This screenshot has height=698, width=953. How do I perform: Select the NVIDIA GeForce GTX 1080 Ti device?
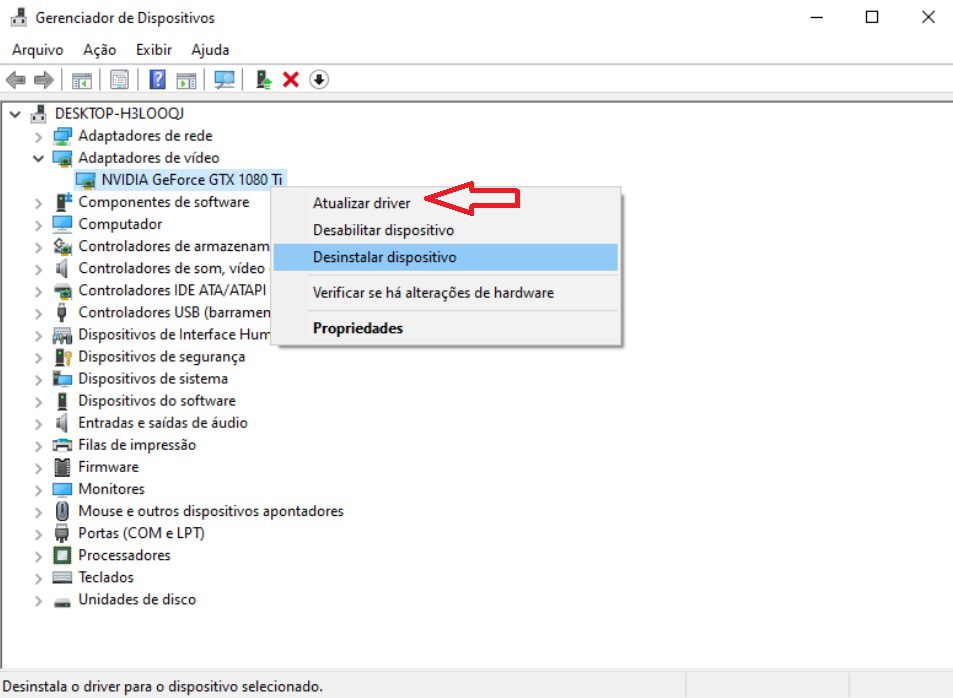click(x=192, y=180)
